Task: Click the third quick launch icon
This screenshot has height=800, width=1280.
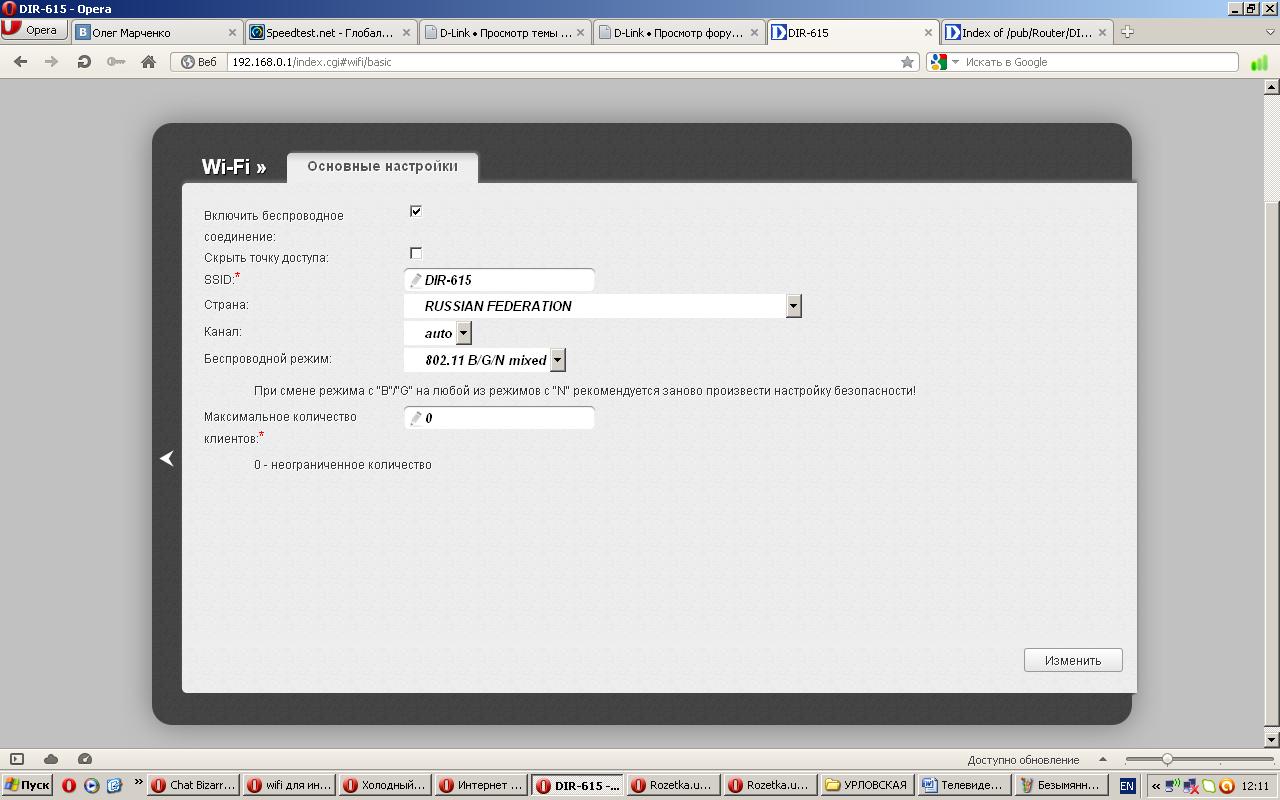Action: tap(113, 785)
